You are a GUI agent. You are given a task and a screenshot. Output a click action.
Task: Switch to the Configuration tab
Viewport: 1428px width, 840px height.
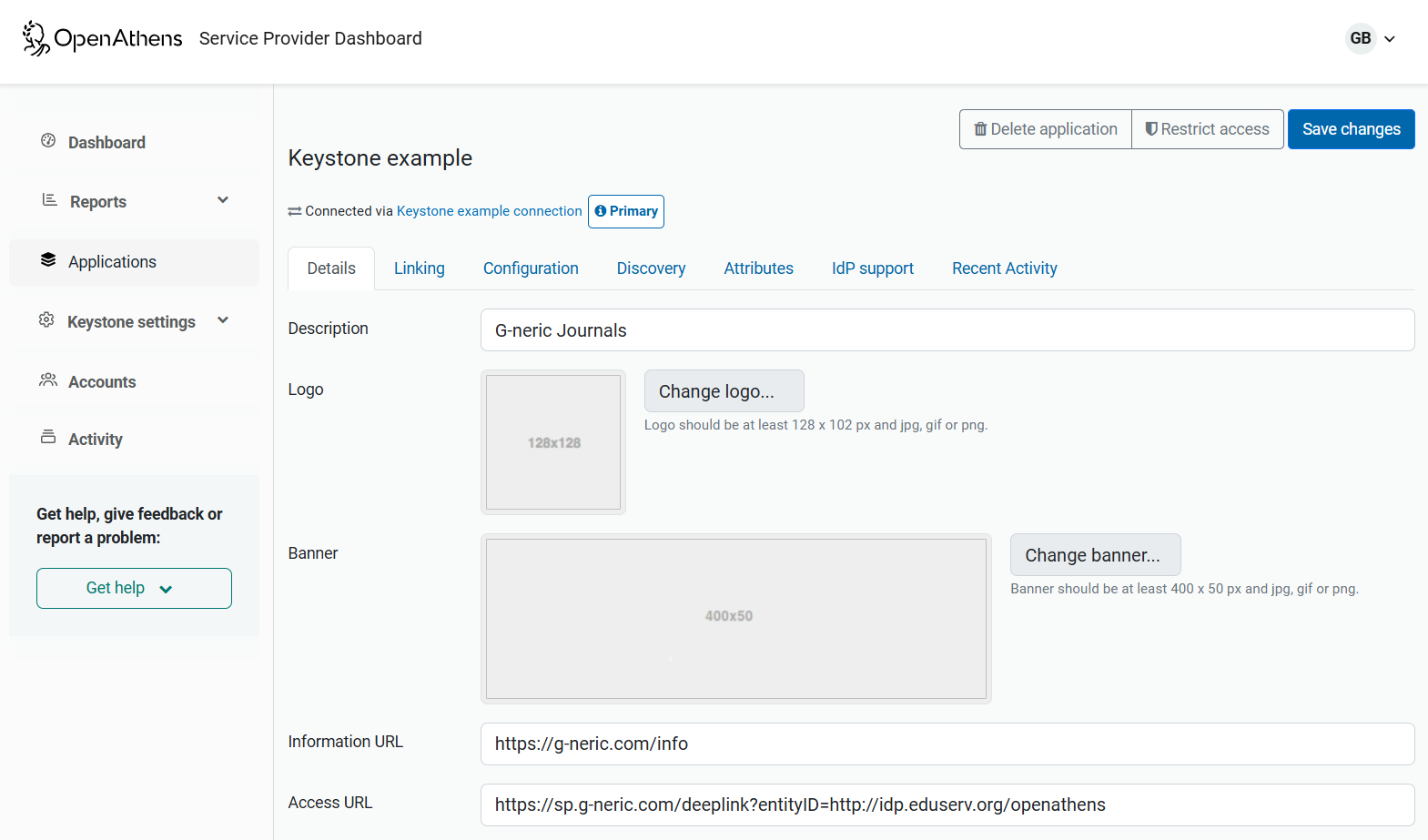point(531,268)
